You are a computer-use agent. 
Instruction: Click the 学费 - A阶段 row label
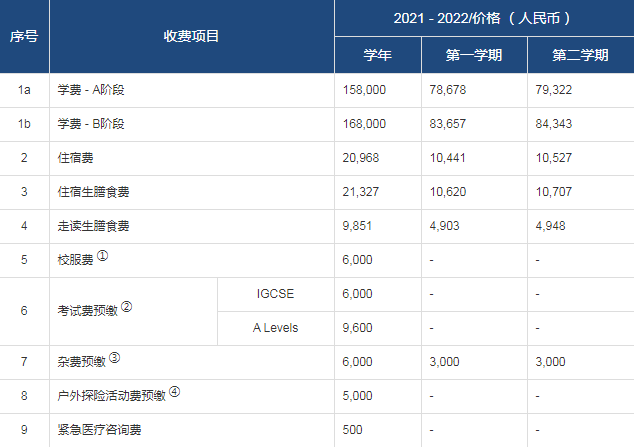tap(96, 90)
